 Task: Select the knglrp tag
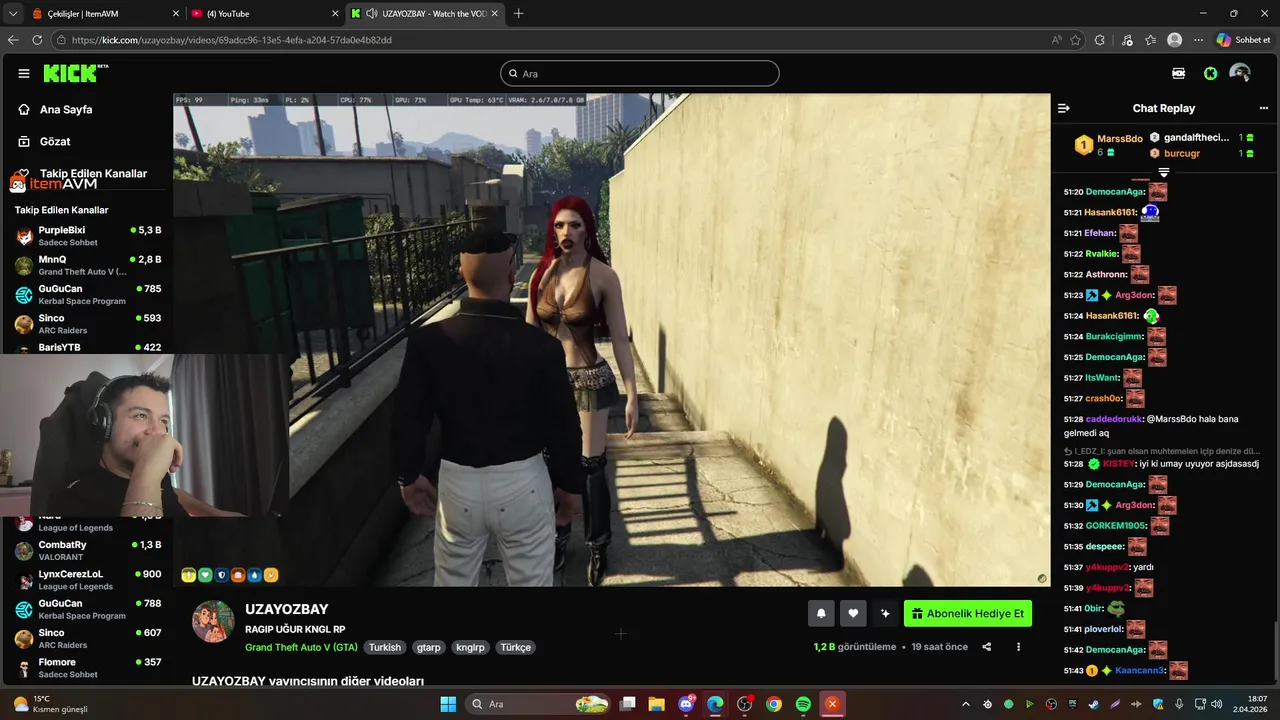pos(470,647)
